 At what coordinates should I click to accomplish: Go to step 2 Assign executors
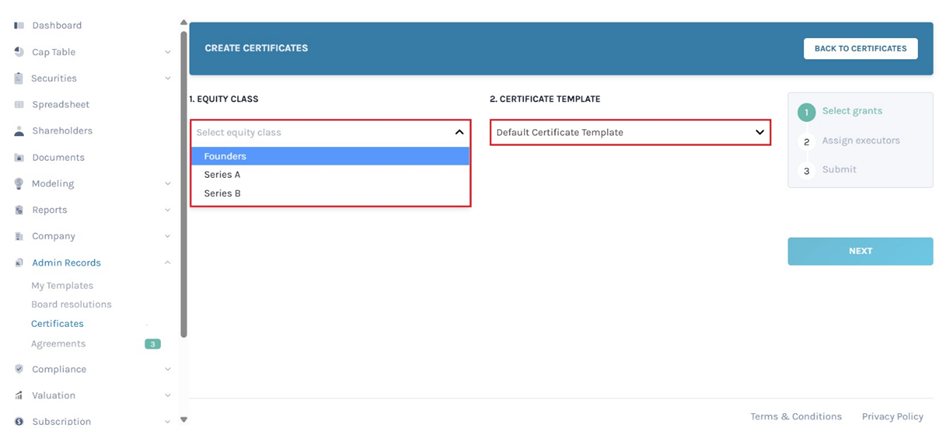(x=860, y=141)
